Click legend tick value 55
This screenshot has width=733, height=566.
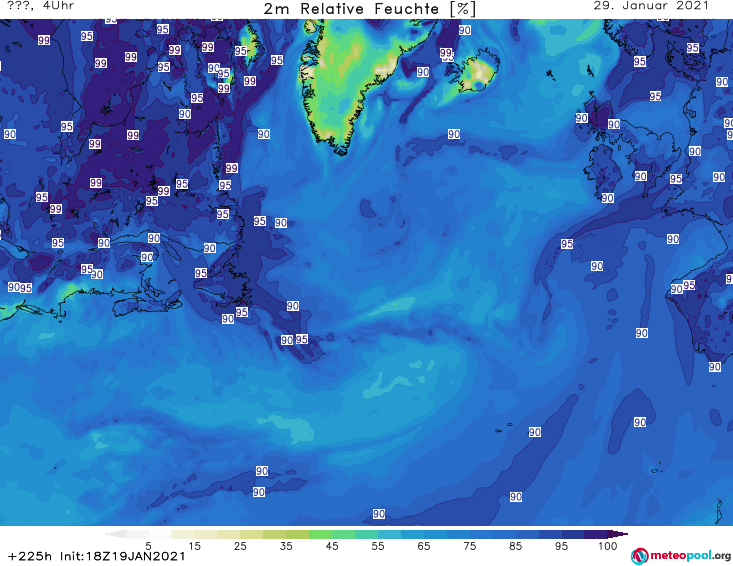pyautogui.click(x=378, y=546)
